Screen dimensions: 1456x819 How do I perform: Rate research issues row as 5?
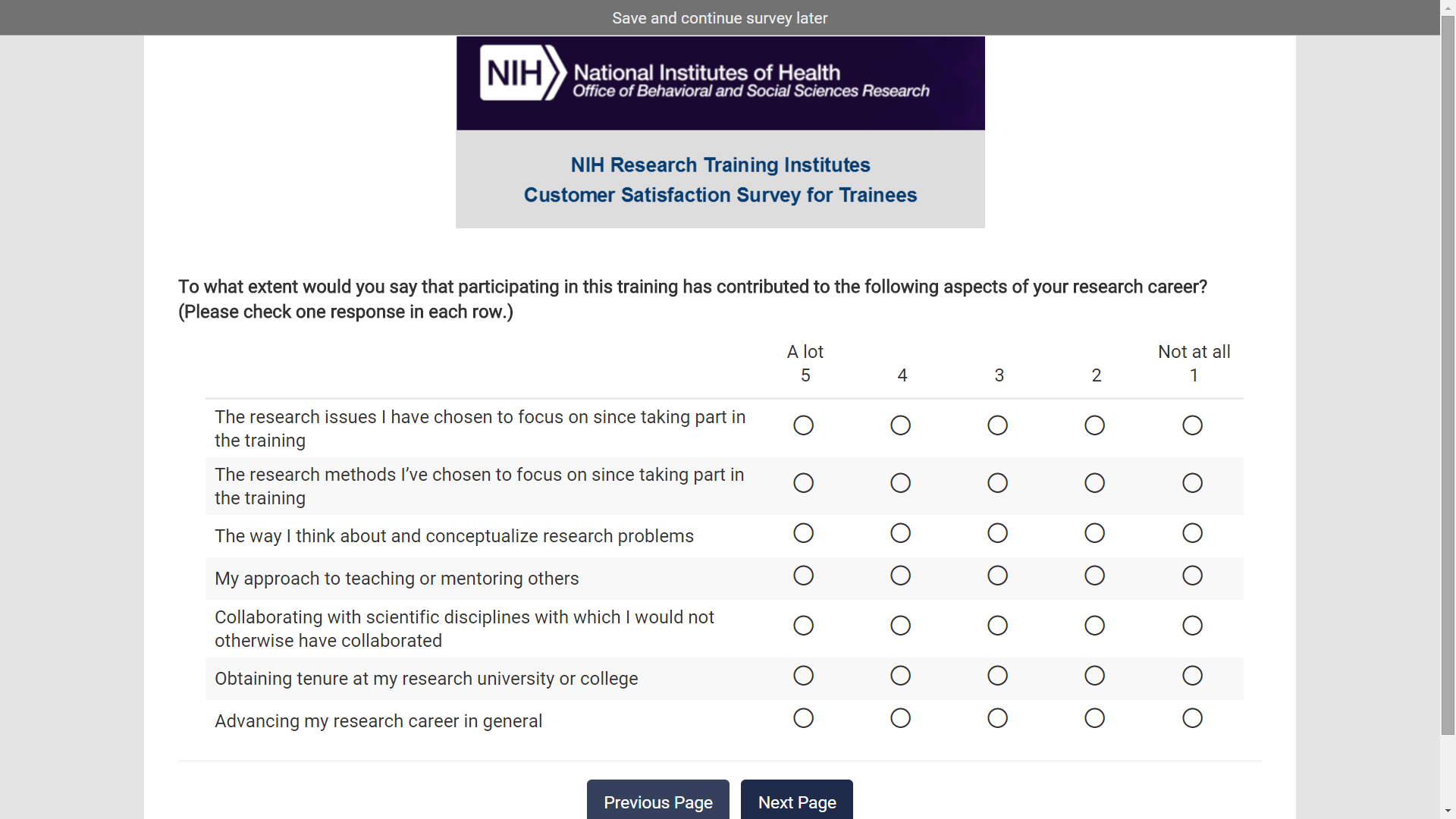click(803, 425)
